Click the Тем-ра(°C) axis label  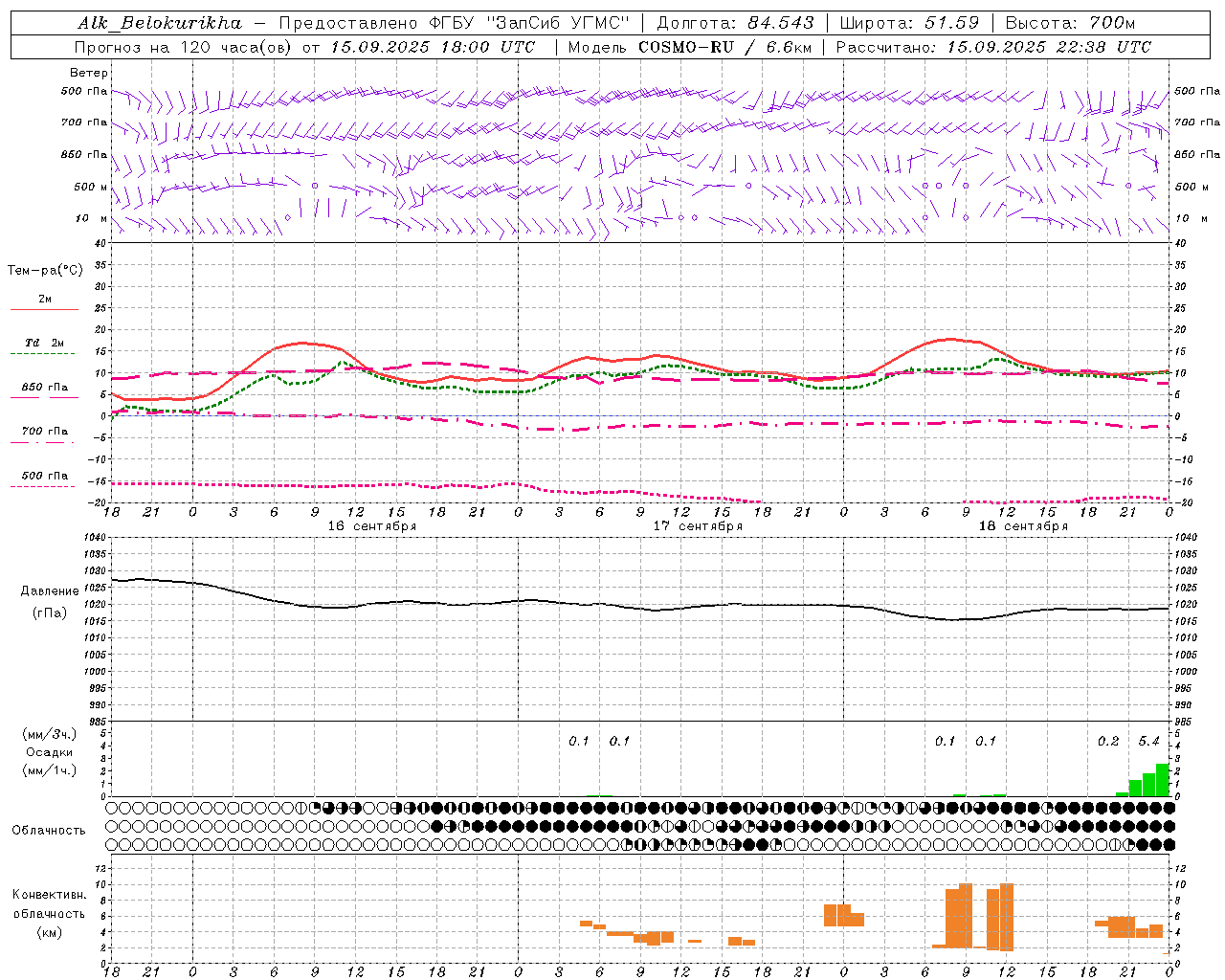(45, 271)
